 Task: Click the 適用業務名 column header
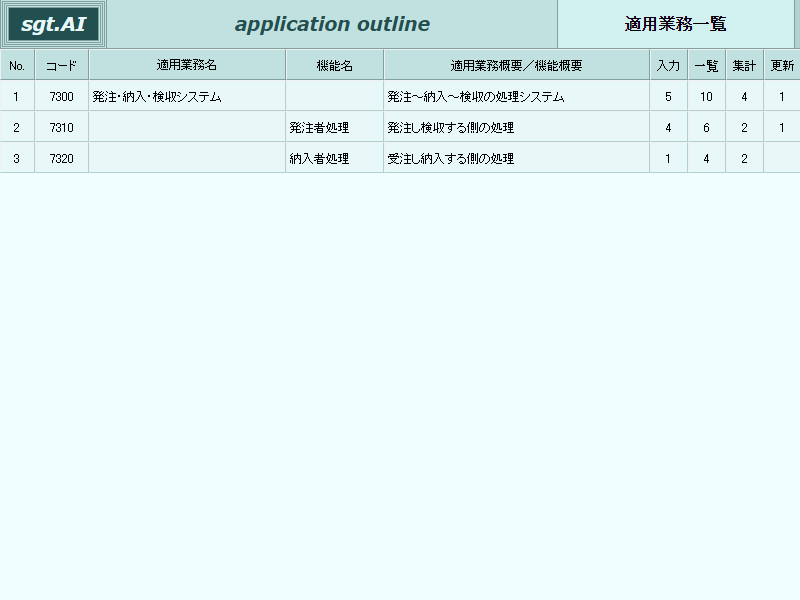(x=187, y=65)
